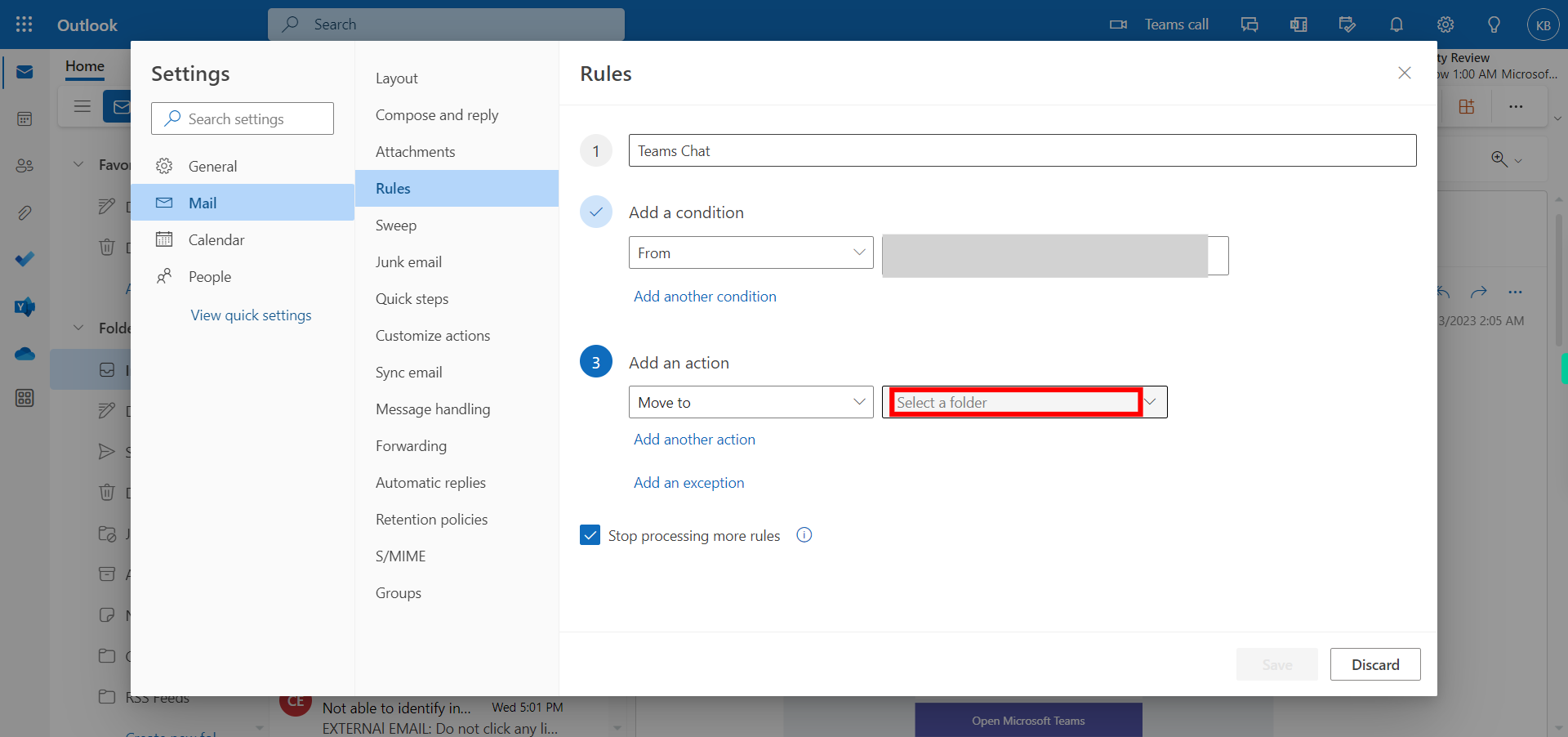1568x737 pixels.
Task: Open the Move to action dropdown
Action: 751,402
